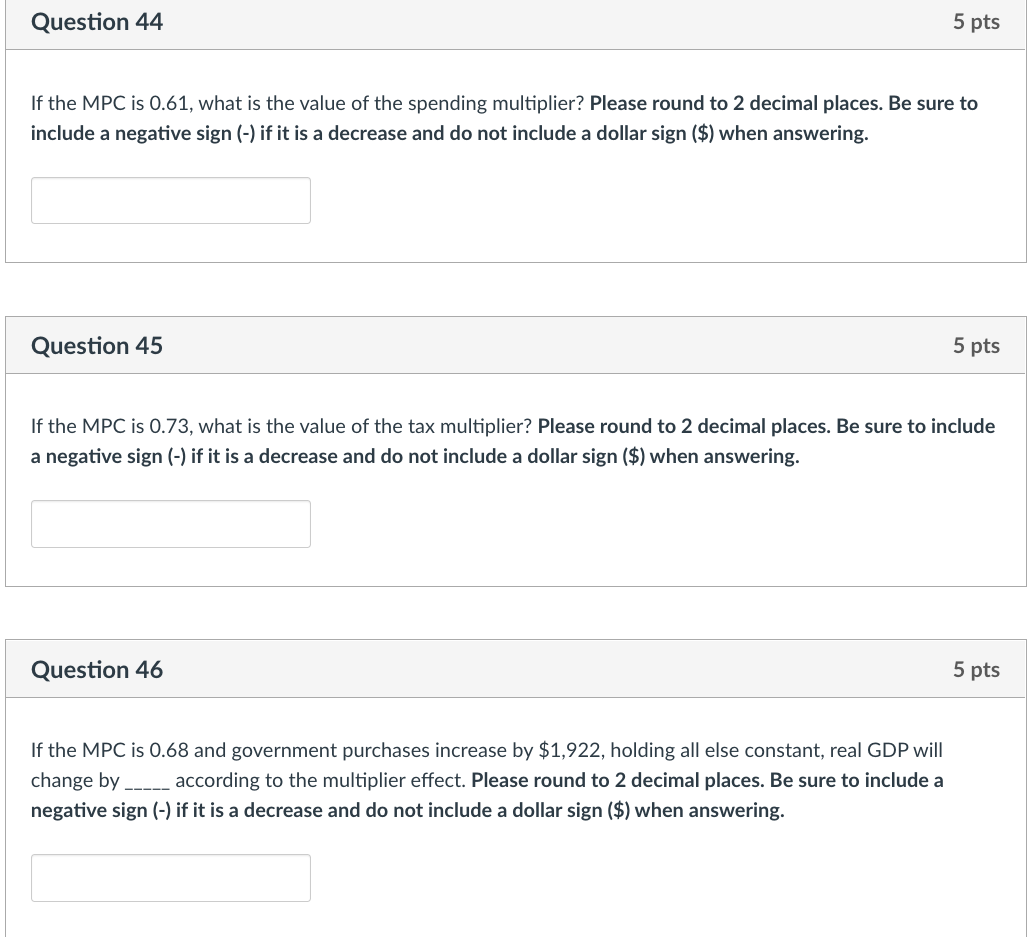Click the 5 pts label on Question 46
This screenshot has width=1032, height=937.
976,669
